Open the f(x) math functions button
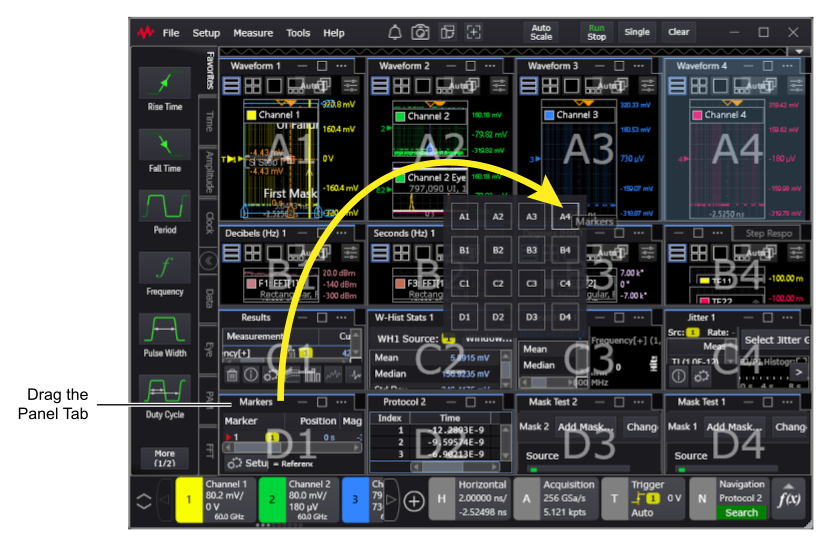831x548 pixels. tap(789, 499)
